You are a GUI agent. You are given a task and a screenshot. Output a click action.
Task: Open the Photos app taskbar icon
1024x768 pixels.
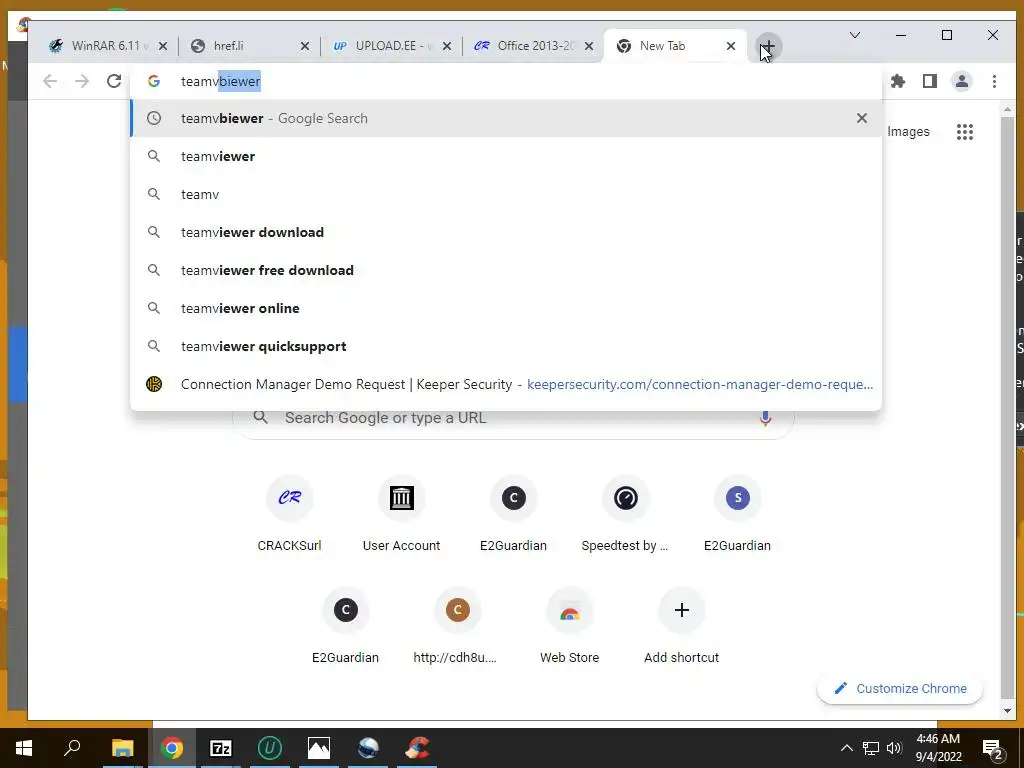click(319, 748)
